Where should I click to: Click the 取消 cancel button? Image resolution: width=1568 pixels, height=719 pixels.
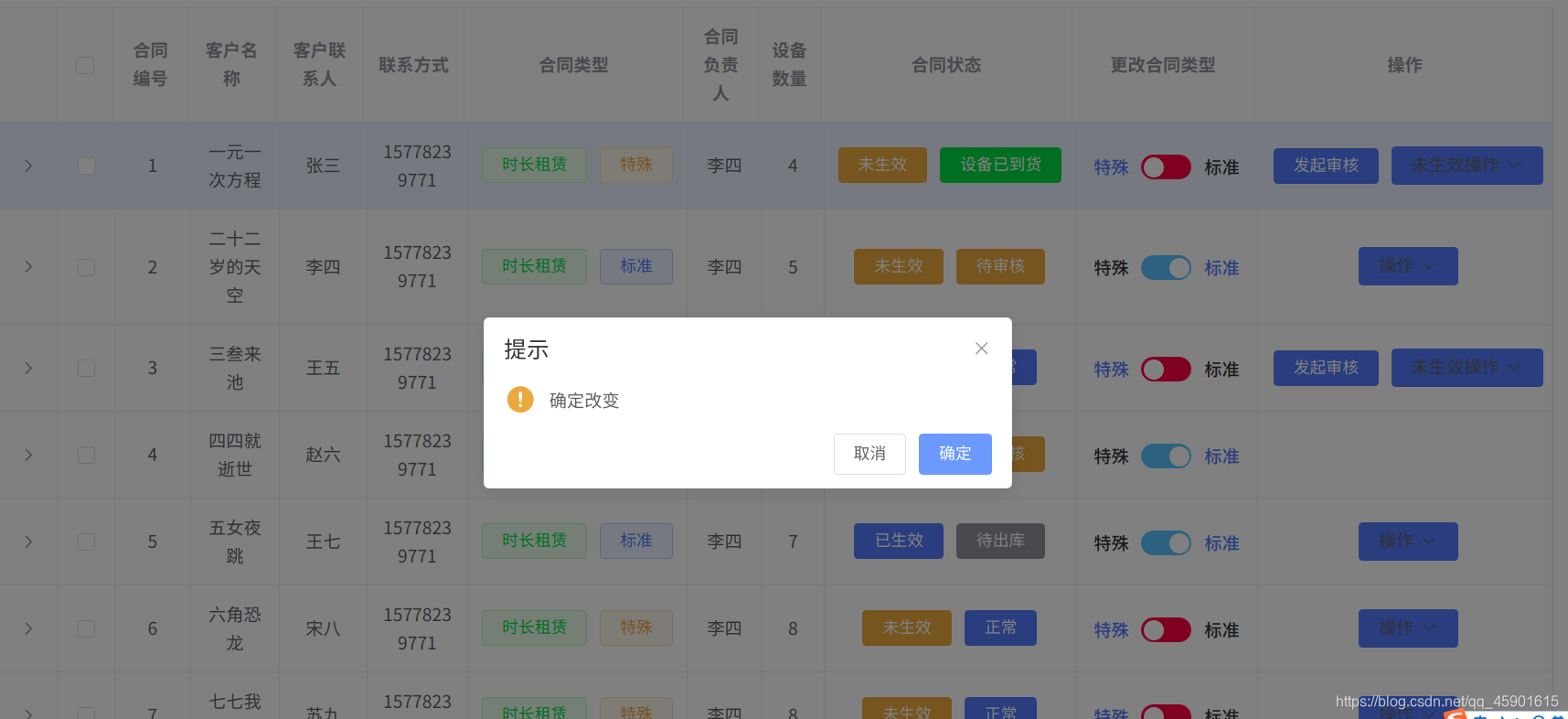tap(869, 454)
